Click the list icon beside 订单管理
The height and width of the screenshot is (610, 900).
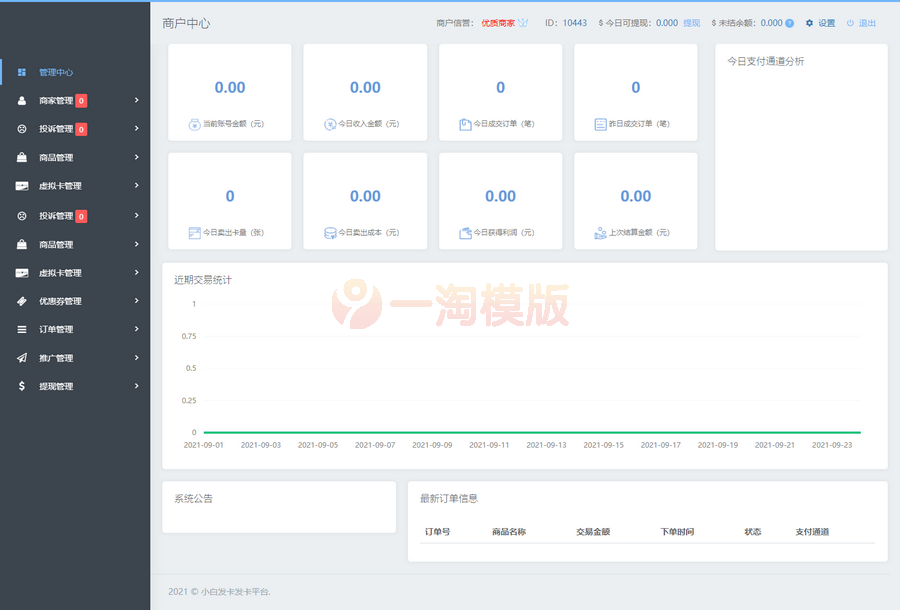tap(22, 329)
